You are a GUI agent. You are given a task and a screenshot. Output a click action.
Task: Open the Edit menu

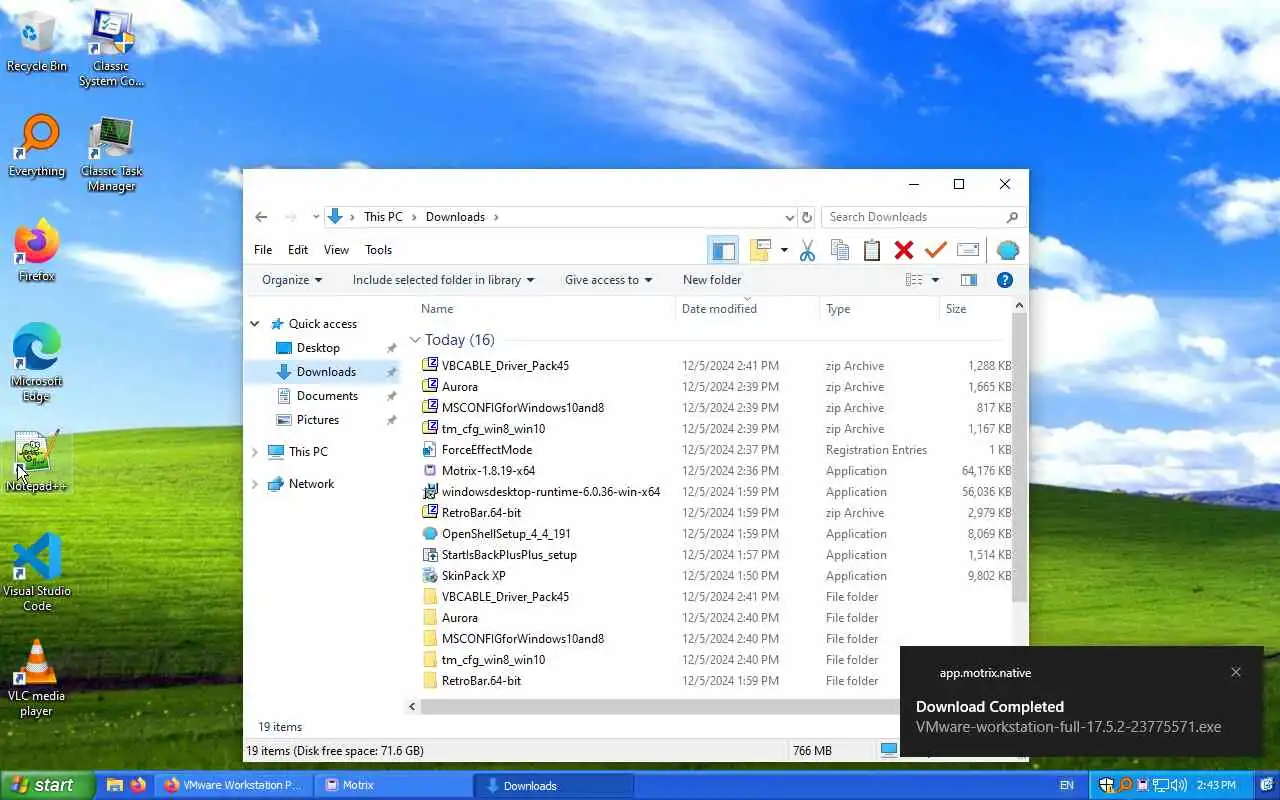[298, 250]
